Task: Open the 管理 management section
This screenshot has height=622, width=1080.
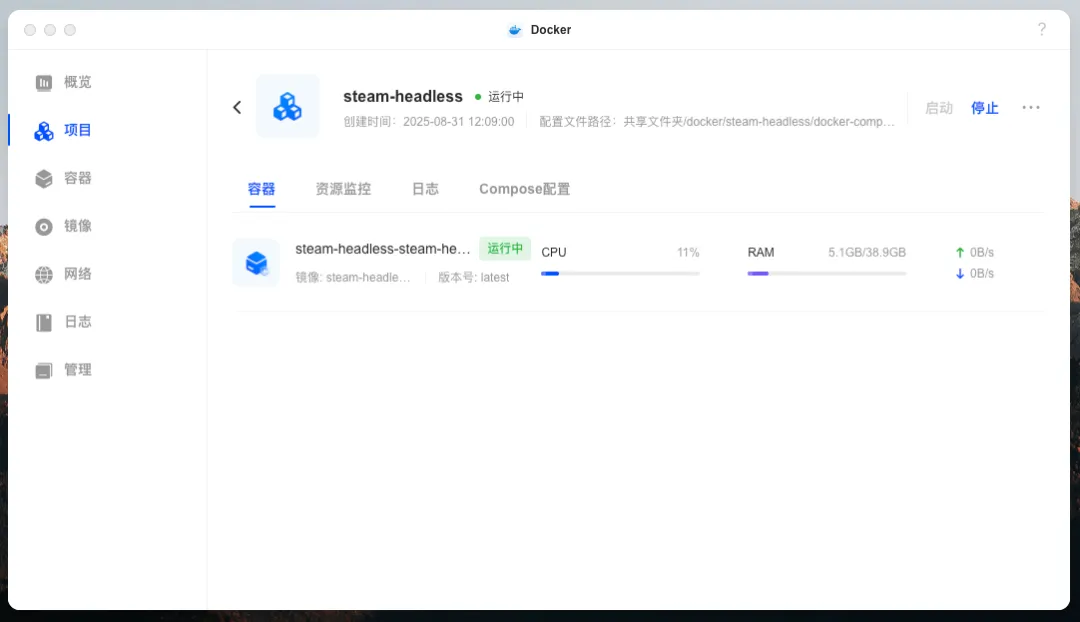Action: pos(62,369)
